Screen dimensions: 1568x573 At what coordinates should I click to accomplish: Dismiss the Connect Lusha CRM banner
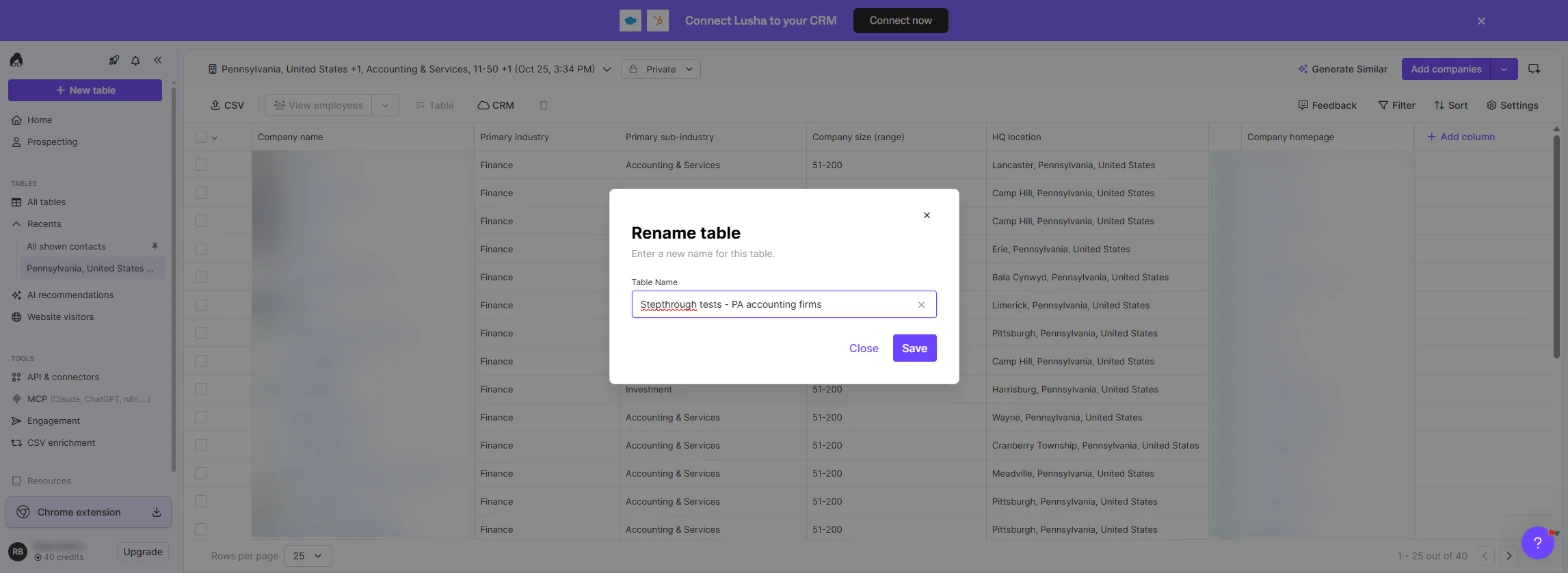1481,21
